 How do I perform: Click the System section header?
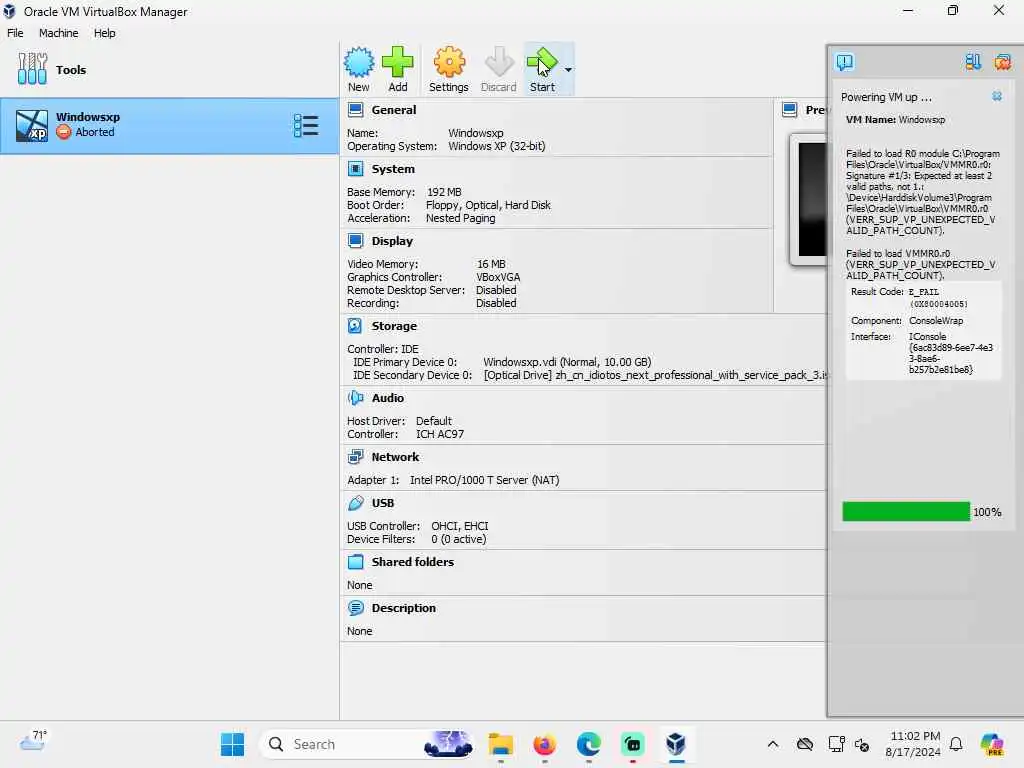click(392, 168)
